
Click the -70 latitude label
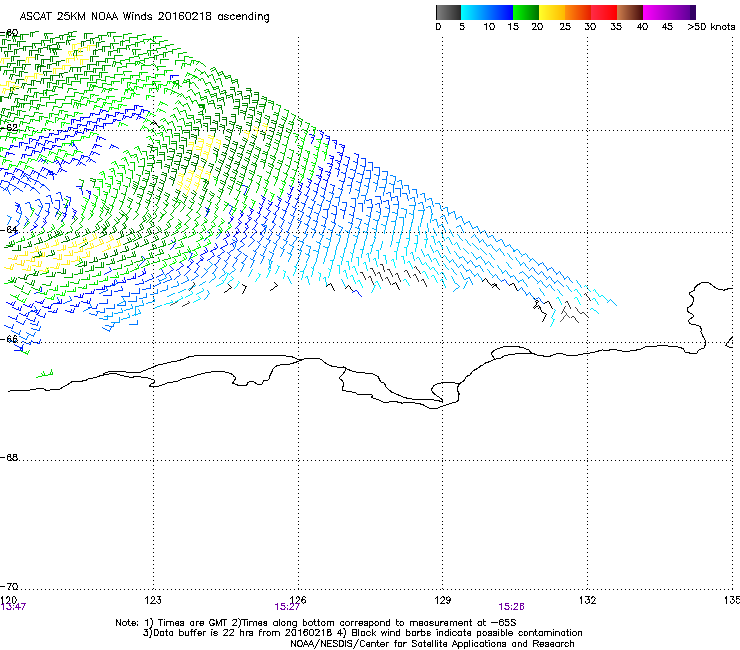click(x=9, y=586)
